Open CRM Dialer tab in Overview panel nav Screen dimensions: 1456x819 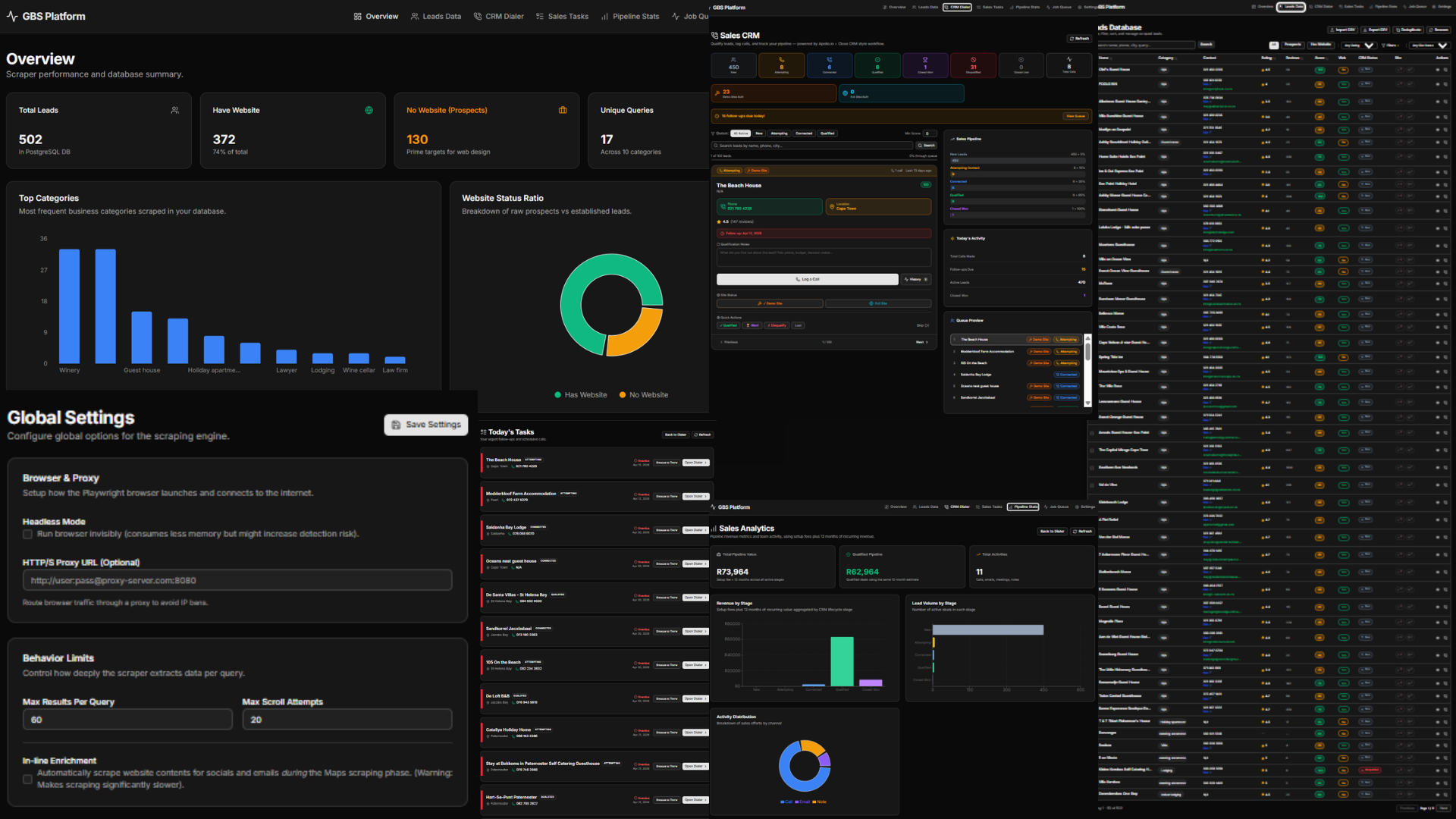(499, 16)
